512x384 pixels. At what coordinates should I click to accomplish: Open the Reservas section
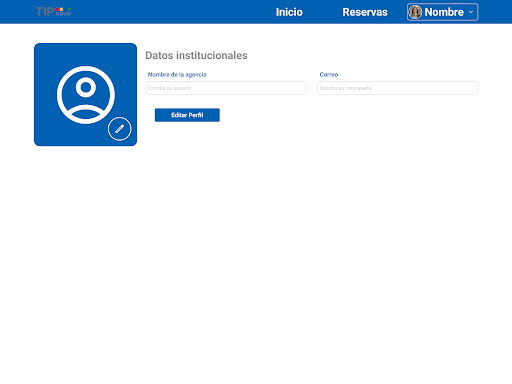[365, 12]
